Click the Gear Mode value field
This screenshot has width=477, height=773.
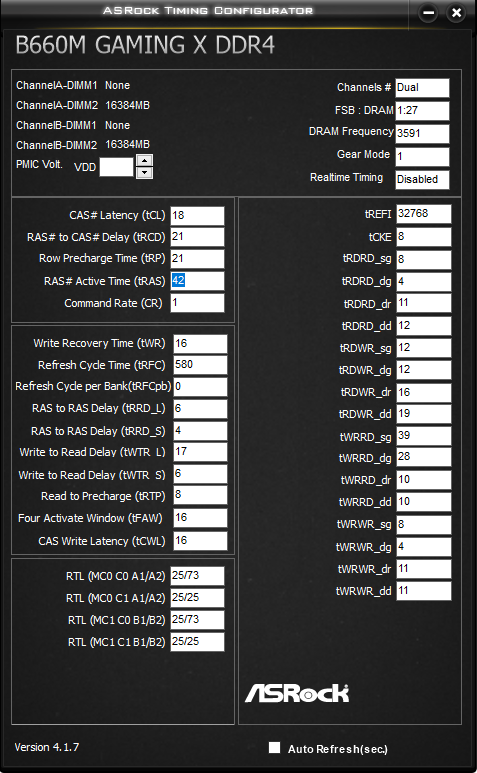pos(422,156)
